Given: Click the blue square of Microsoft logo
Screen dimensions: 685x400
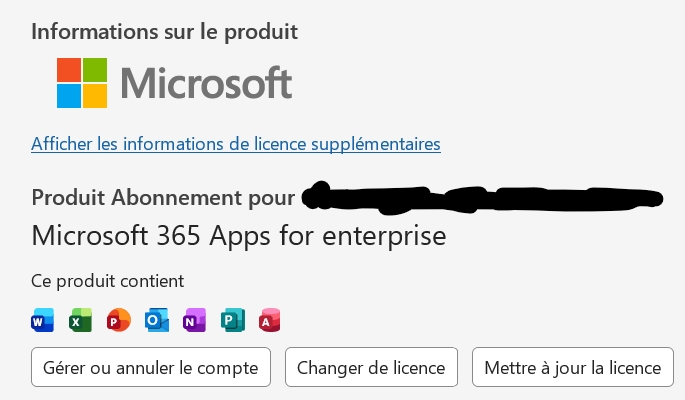Looking at the screenshot, I should [x=68, y=95].
